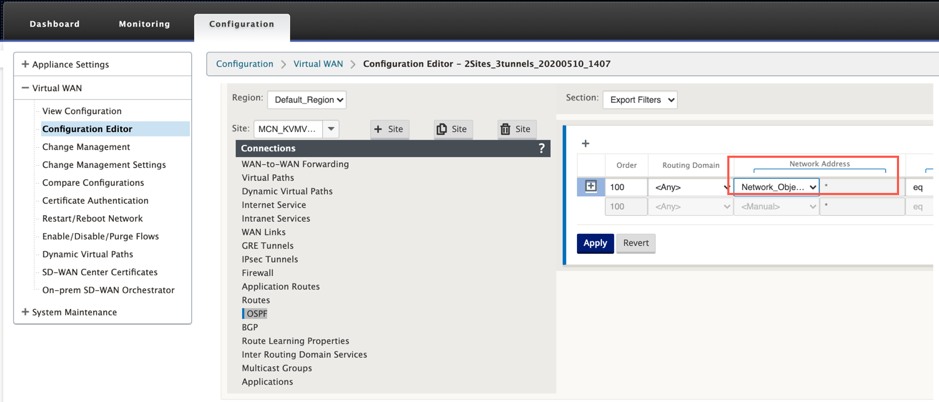The image size is (939, 402).
Task: Switch to the Dashboard tab
Action: point(54,24)
